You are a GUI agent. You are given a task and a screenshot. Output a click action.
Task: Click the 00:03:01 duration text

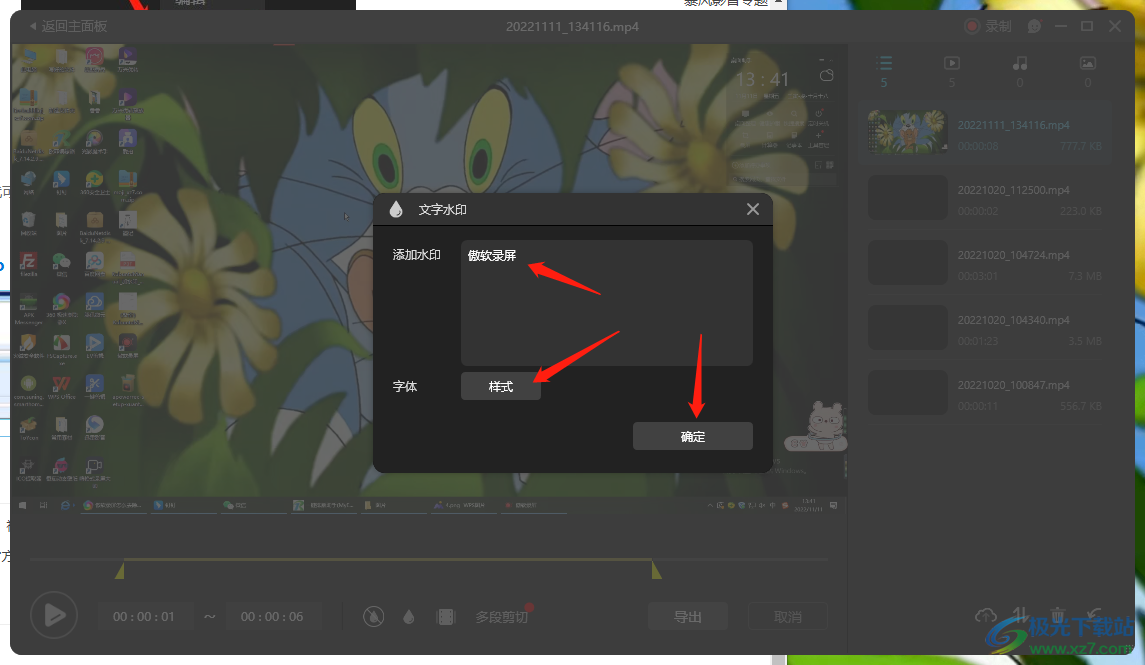pos(978,276)
